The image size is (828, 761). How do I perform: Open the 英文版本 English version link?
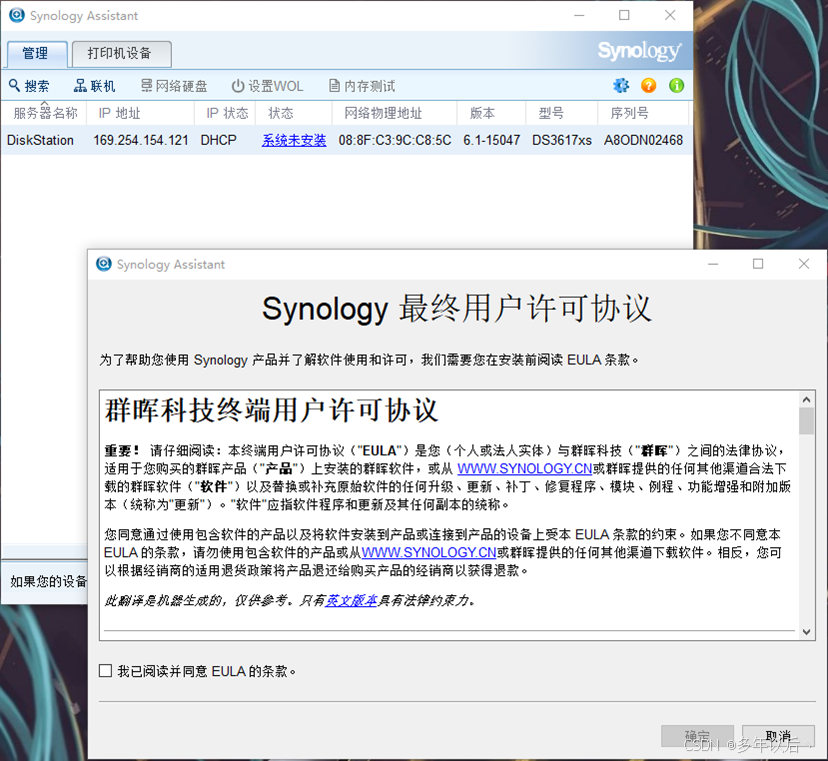click(x=351, y=600)
